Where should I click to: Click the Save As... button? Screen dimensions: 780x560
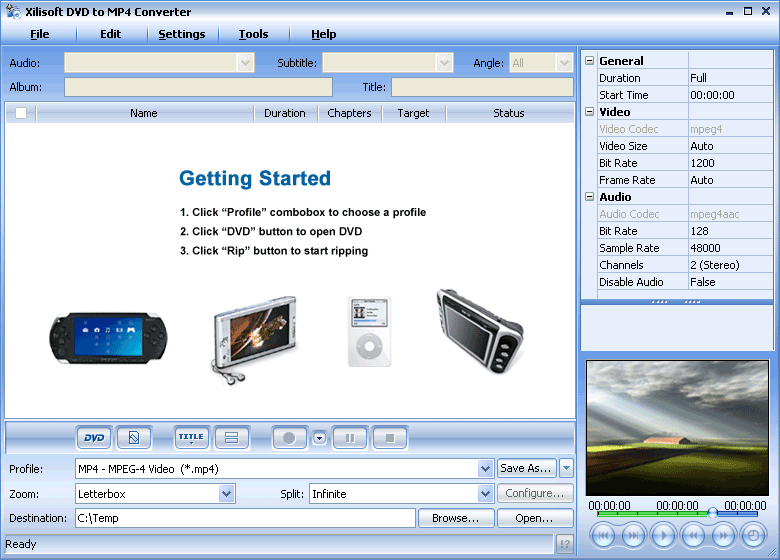coord(526,468)
